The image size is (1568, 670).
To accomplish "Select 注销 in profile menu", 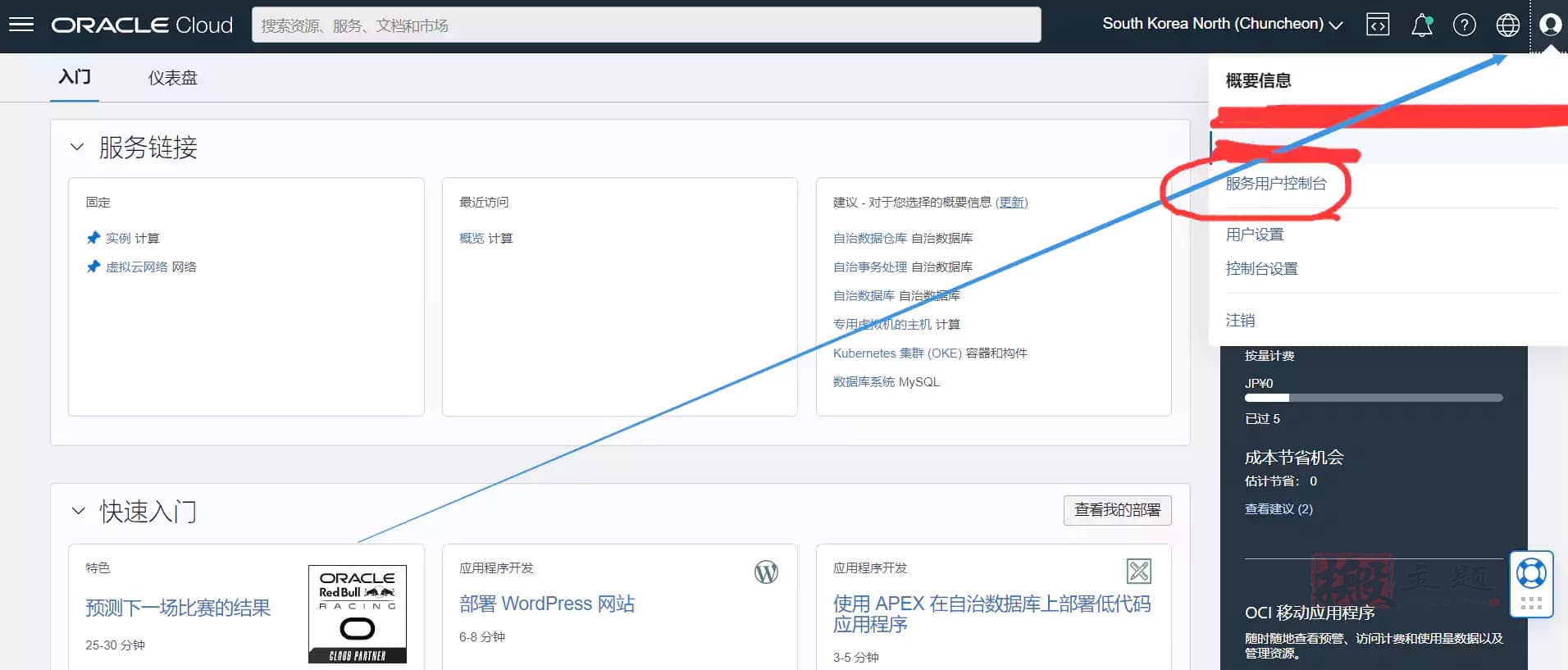I will coord(1240,321).
